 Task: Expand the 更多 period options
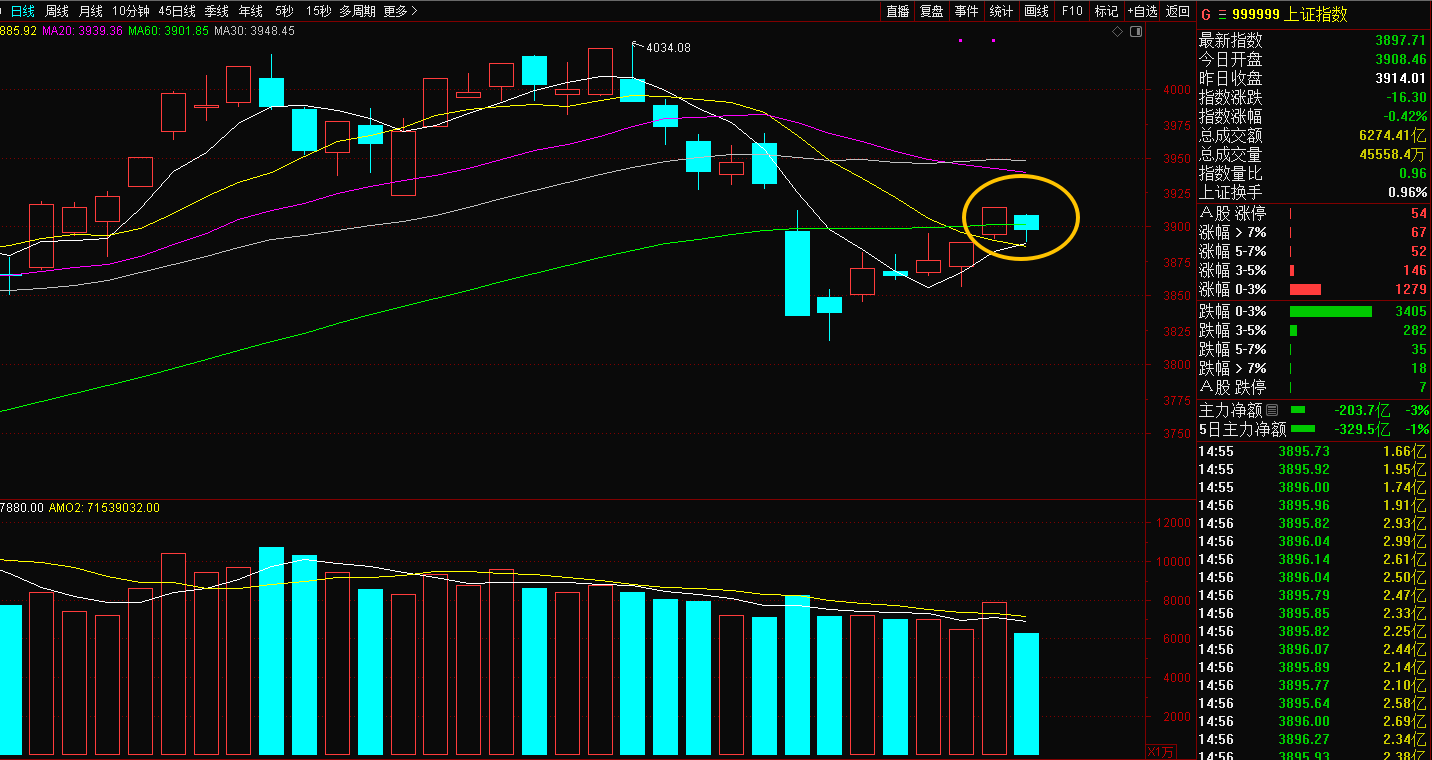tap(400, 11)
